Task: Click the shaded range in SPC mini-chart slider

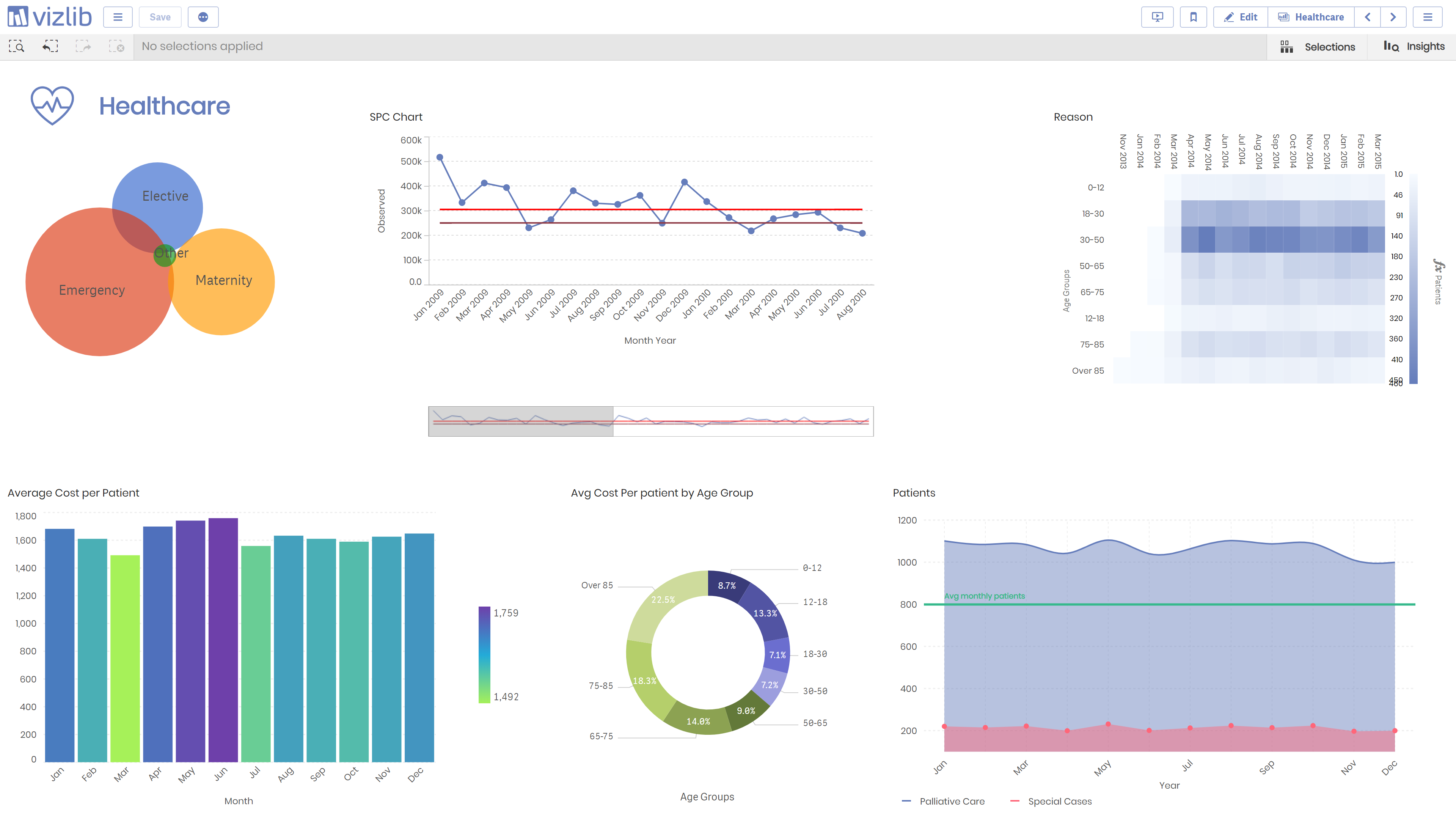Action: (x=521, y=421)
